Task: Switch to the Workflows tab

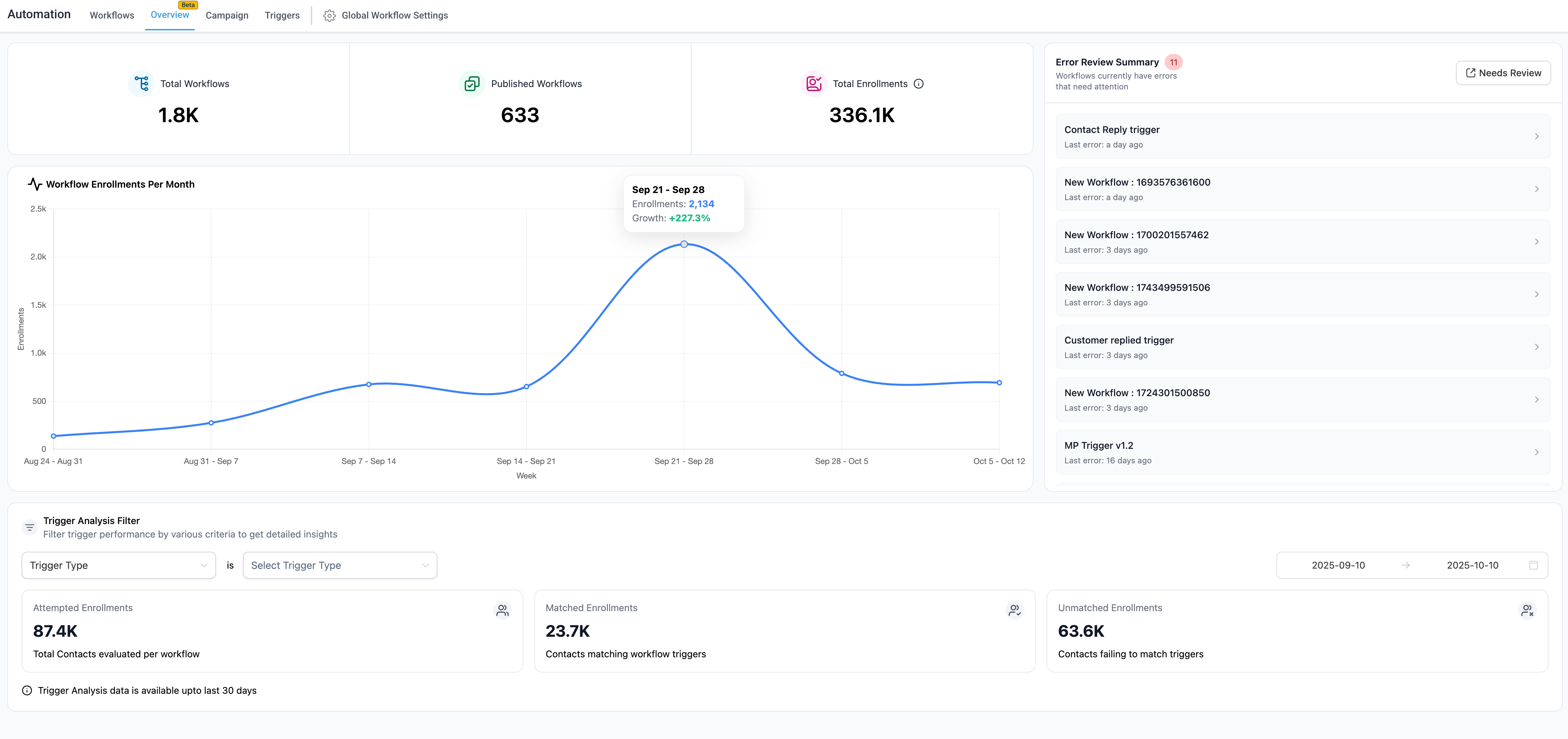Action: pyautogui.click(x=111, y=15)
